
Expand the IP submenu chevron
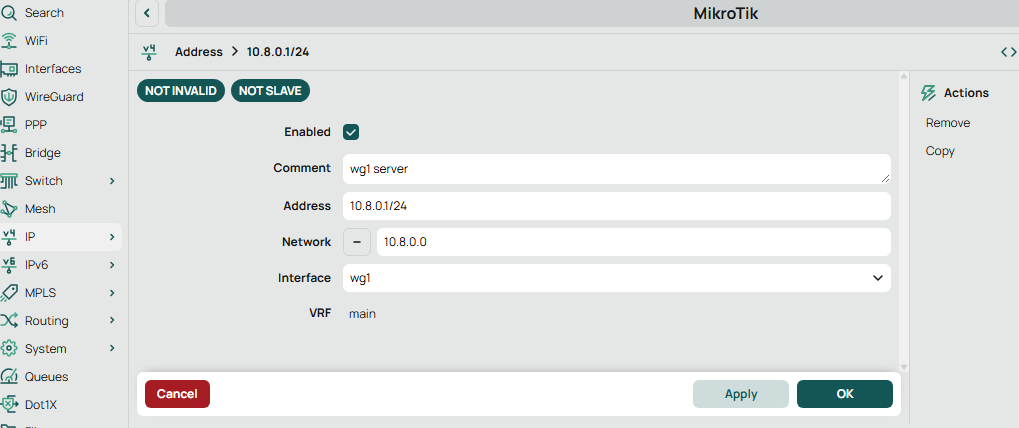(112, 237)
